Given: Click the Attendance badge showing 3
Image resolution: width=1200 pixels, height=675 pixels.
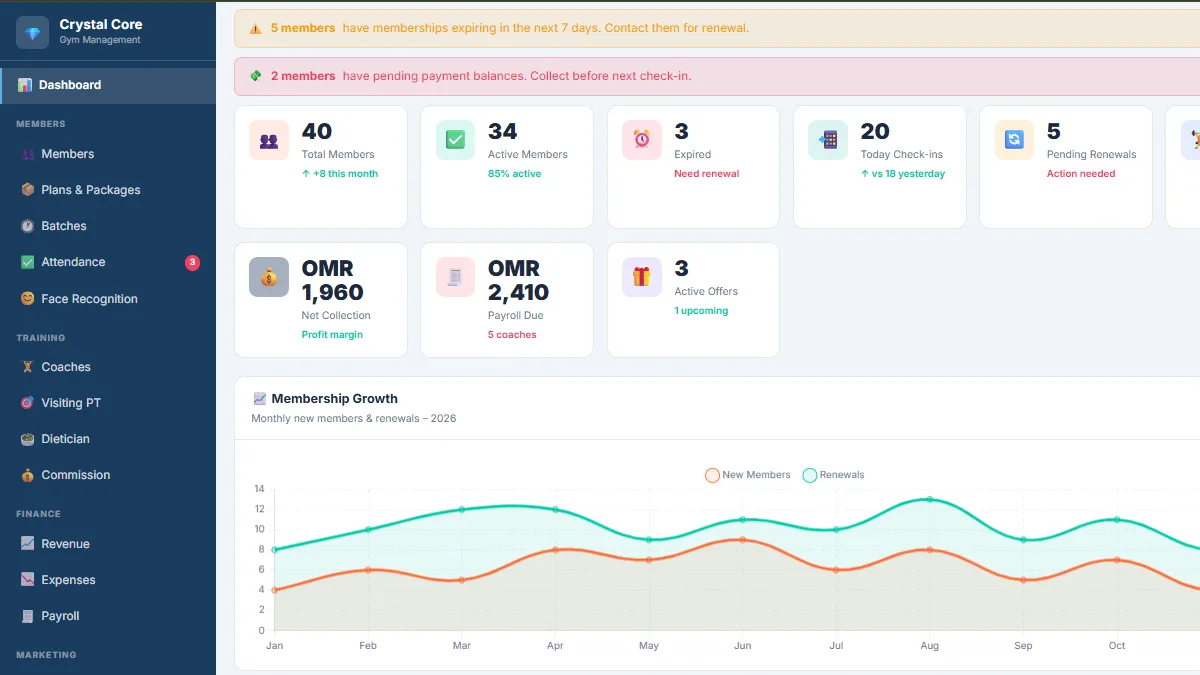Looking at the screenshot, I should [x=192, y=263].
